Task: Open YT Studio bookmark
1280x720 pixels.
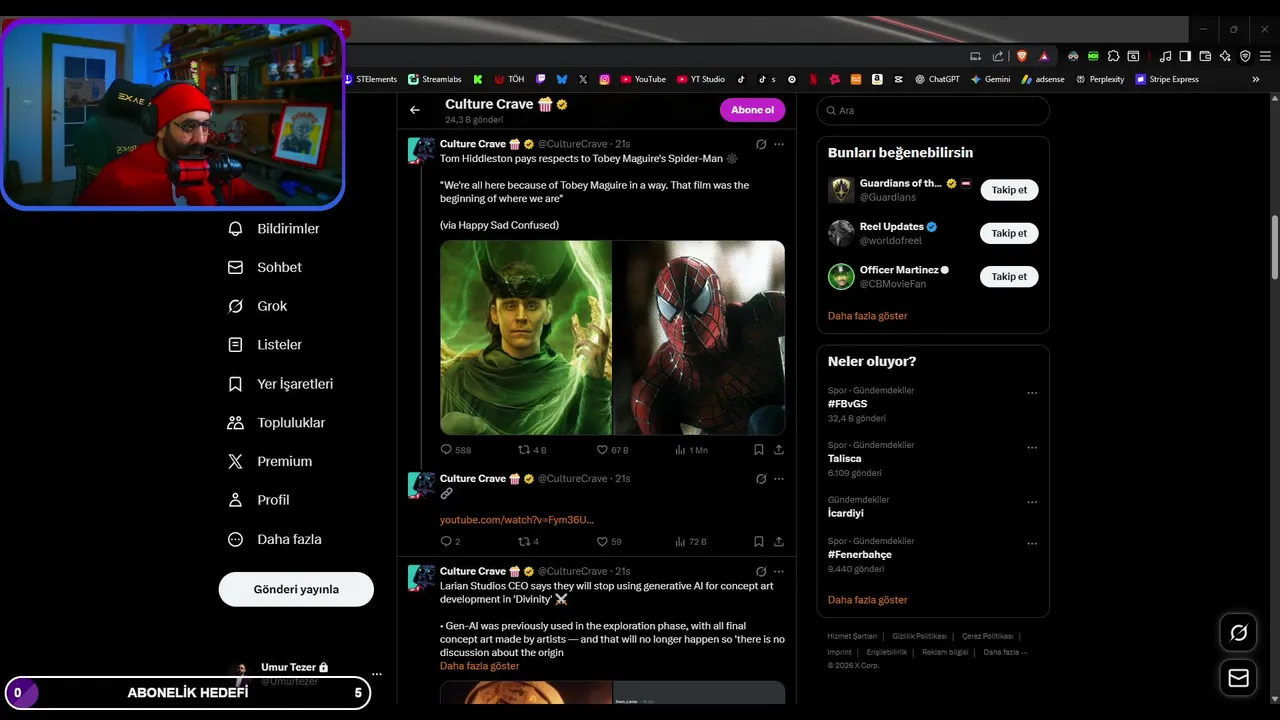Action: pyautogui.click(x=701, y=79)
